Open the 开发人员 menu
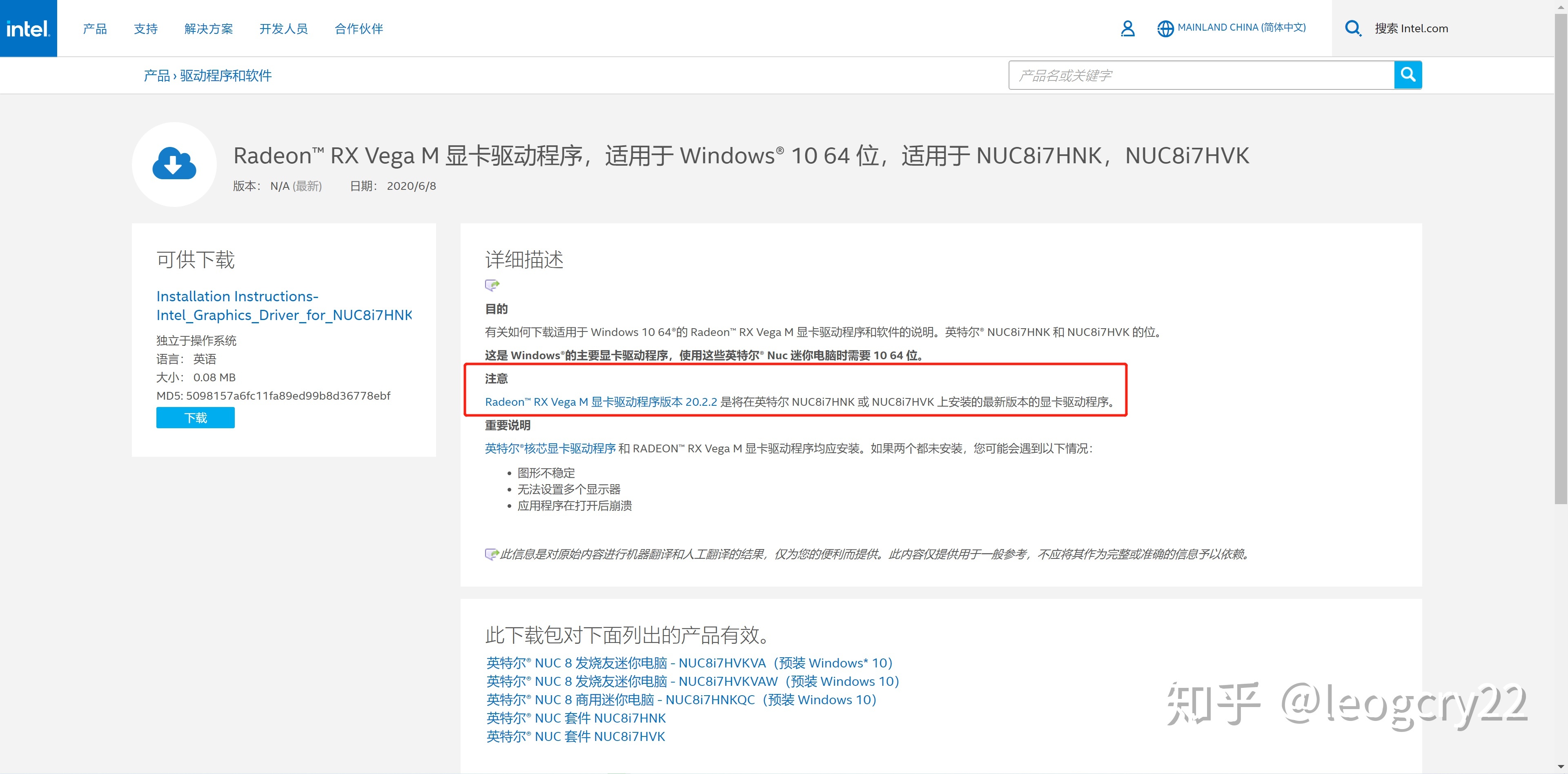Screen dimensions: 1568x774 (x=283, y=29)
